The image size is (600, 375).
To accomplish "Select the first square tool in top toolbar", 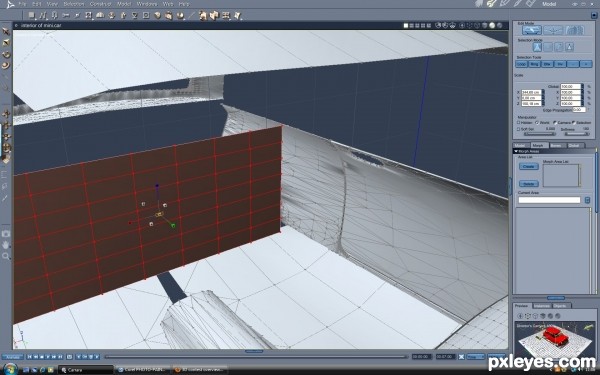I will click(32, 15).
